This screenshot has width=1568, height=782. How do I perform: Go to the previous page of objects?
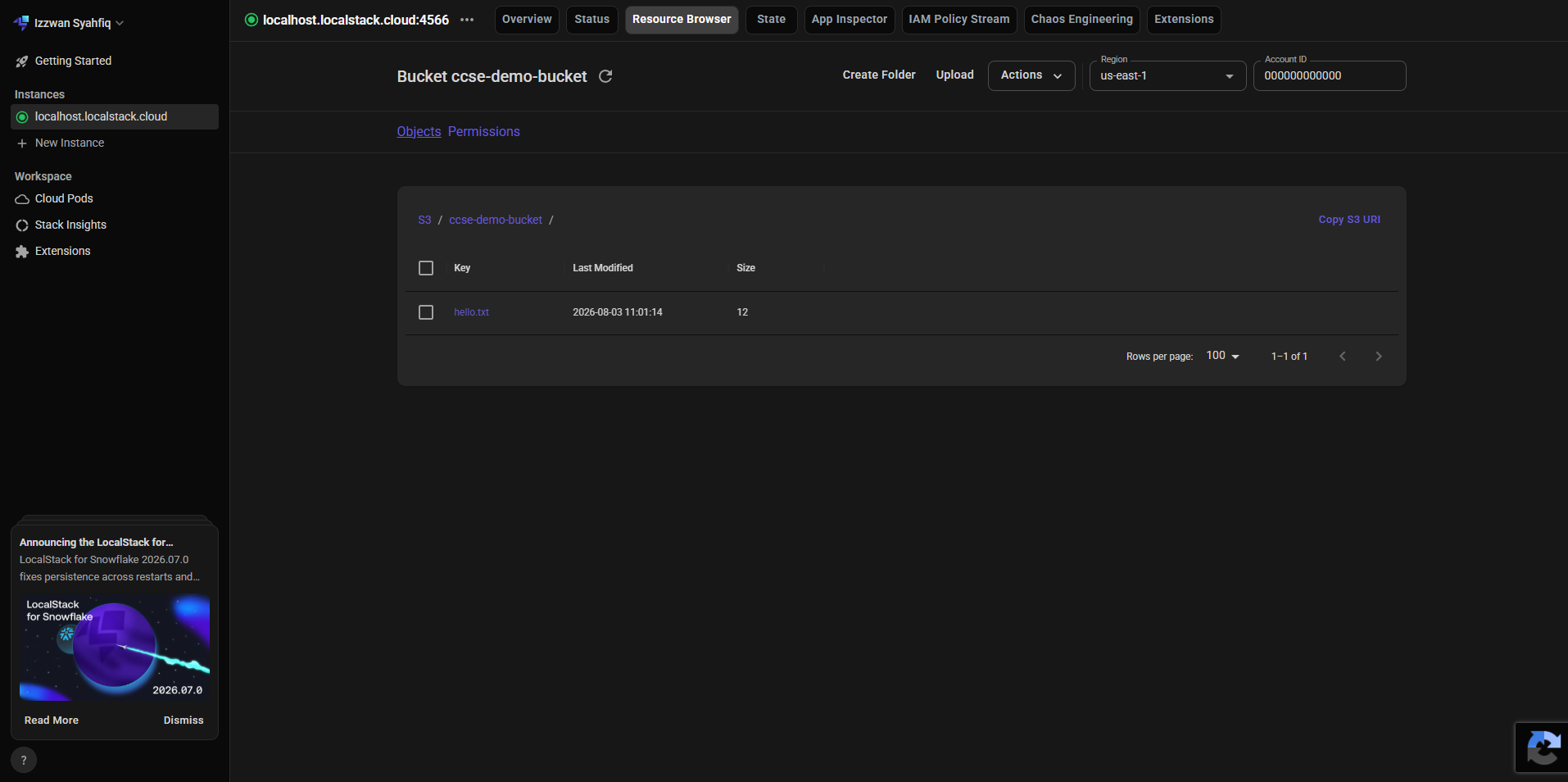[1343, 357]
